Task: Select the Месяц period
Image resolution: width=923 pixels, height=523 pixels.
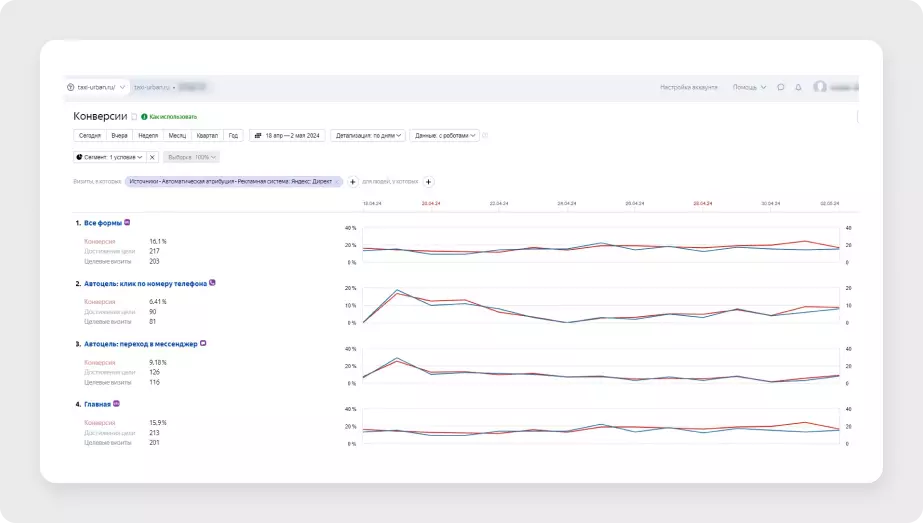Action: (x=177, y=135)
